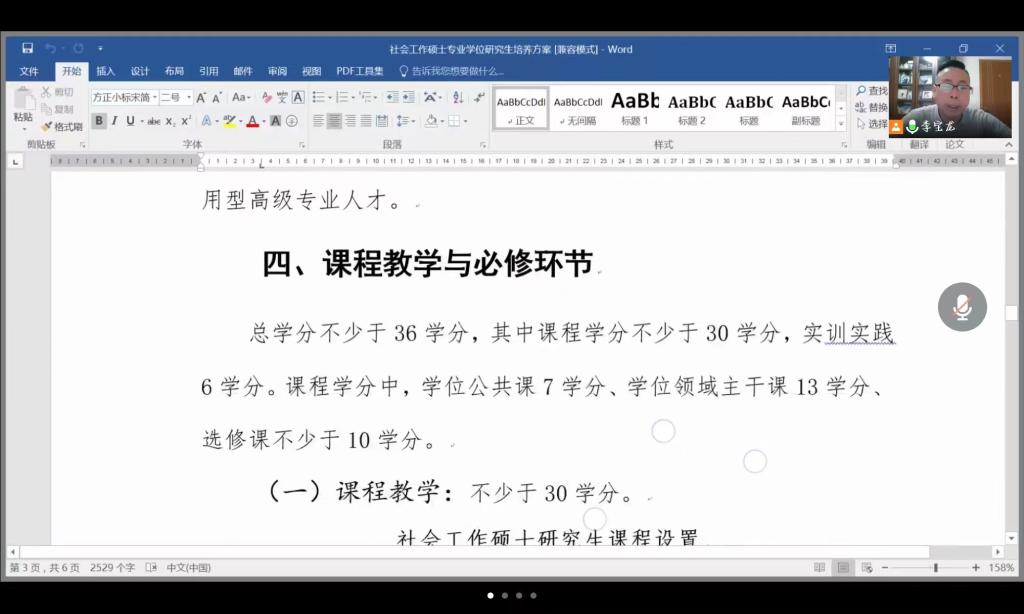The height and width of the screenshot is (614, 1024).
Task: Apply the 标题 1 style
Action: [x=634, y=108]
